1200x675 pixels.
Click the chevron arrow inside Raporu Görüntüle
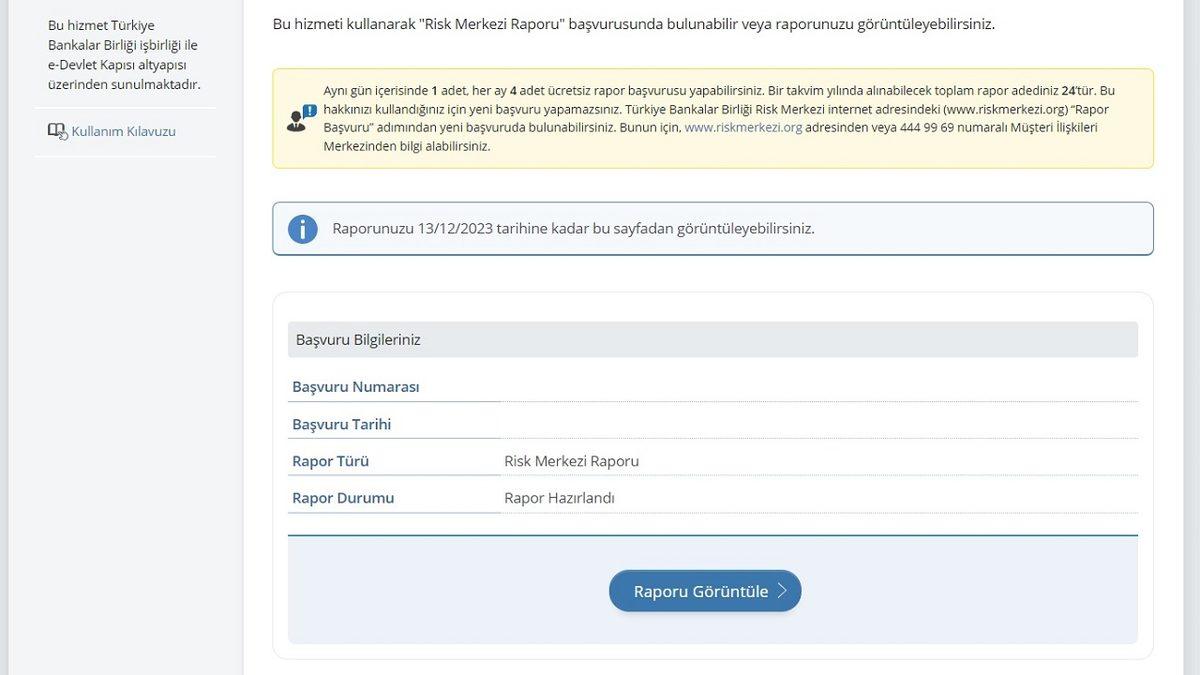[x=782, y=590]
